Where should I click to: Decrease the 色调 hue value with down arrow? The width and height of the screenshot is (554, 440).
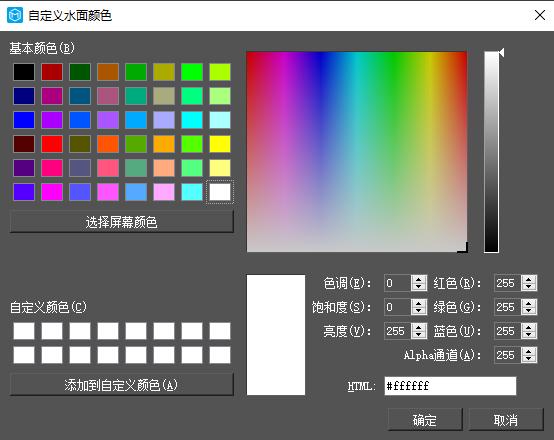pos(419,287)
